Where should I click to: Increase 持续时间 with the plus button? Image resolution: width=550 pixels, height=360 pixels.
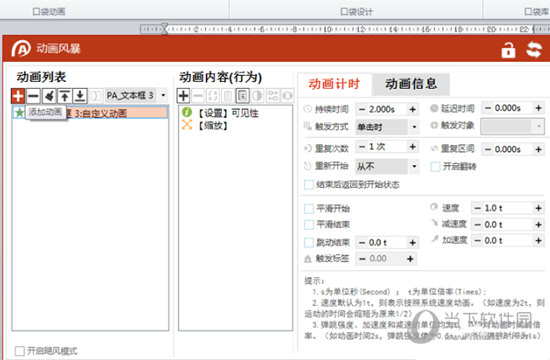tap(412, 109)
